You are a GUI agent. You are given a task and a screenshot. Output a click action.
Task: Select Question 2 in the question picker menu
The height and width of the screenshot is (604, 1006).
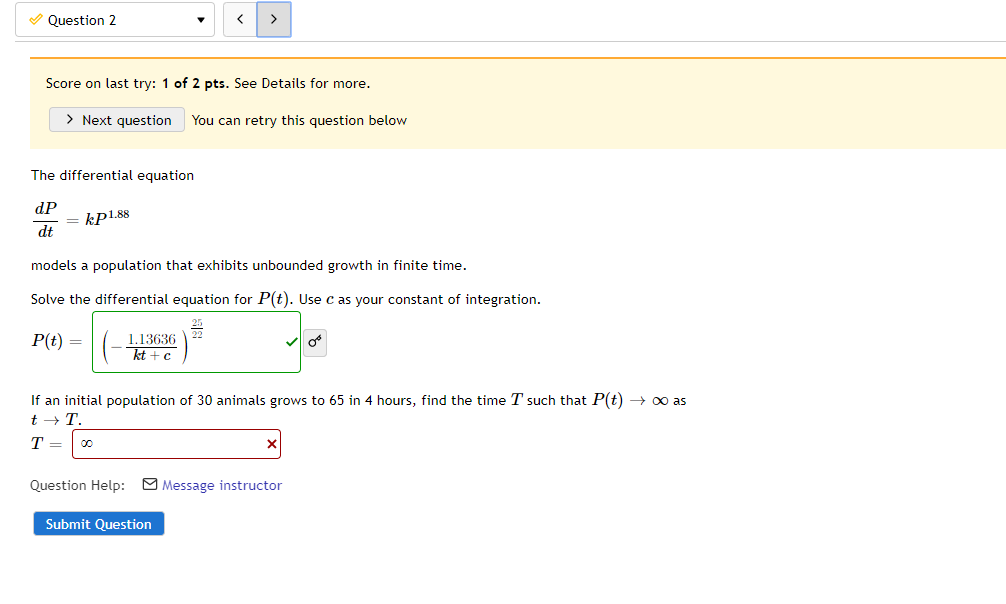point(115,19)
